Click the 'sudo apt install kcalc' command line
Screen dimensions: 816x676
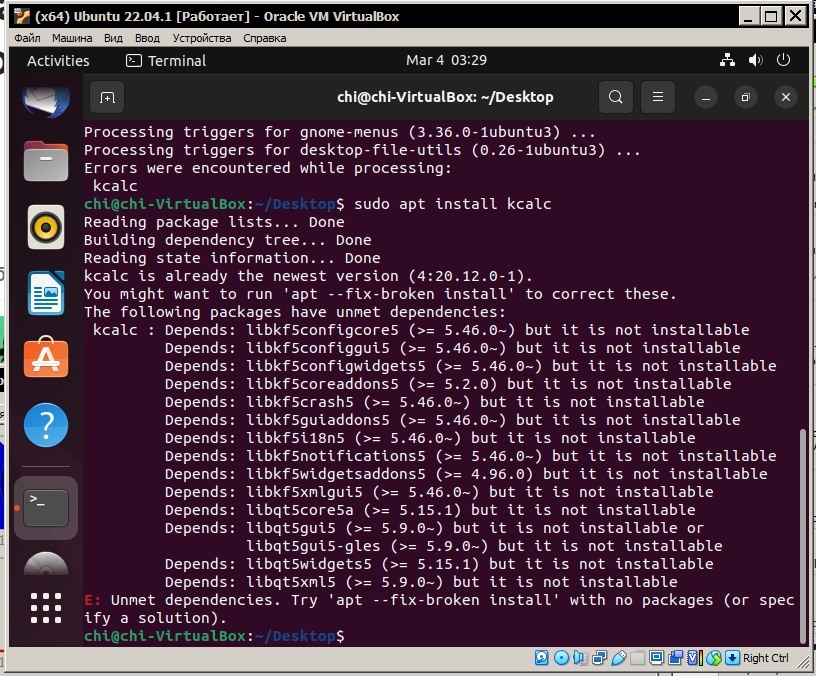point(317,204)
